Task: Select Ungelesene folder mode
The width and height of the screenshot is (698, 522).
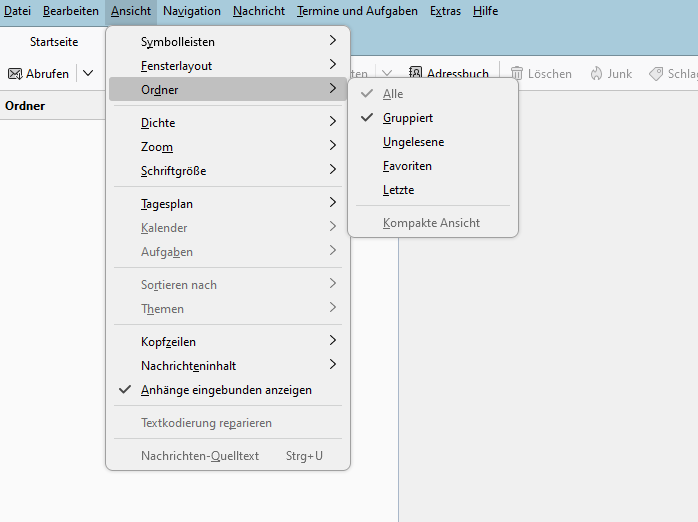Action: tap(413, 142)
